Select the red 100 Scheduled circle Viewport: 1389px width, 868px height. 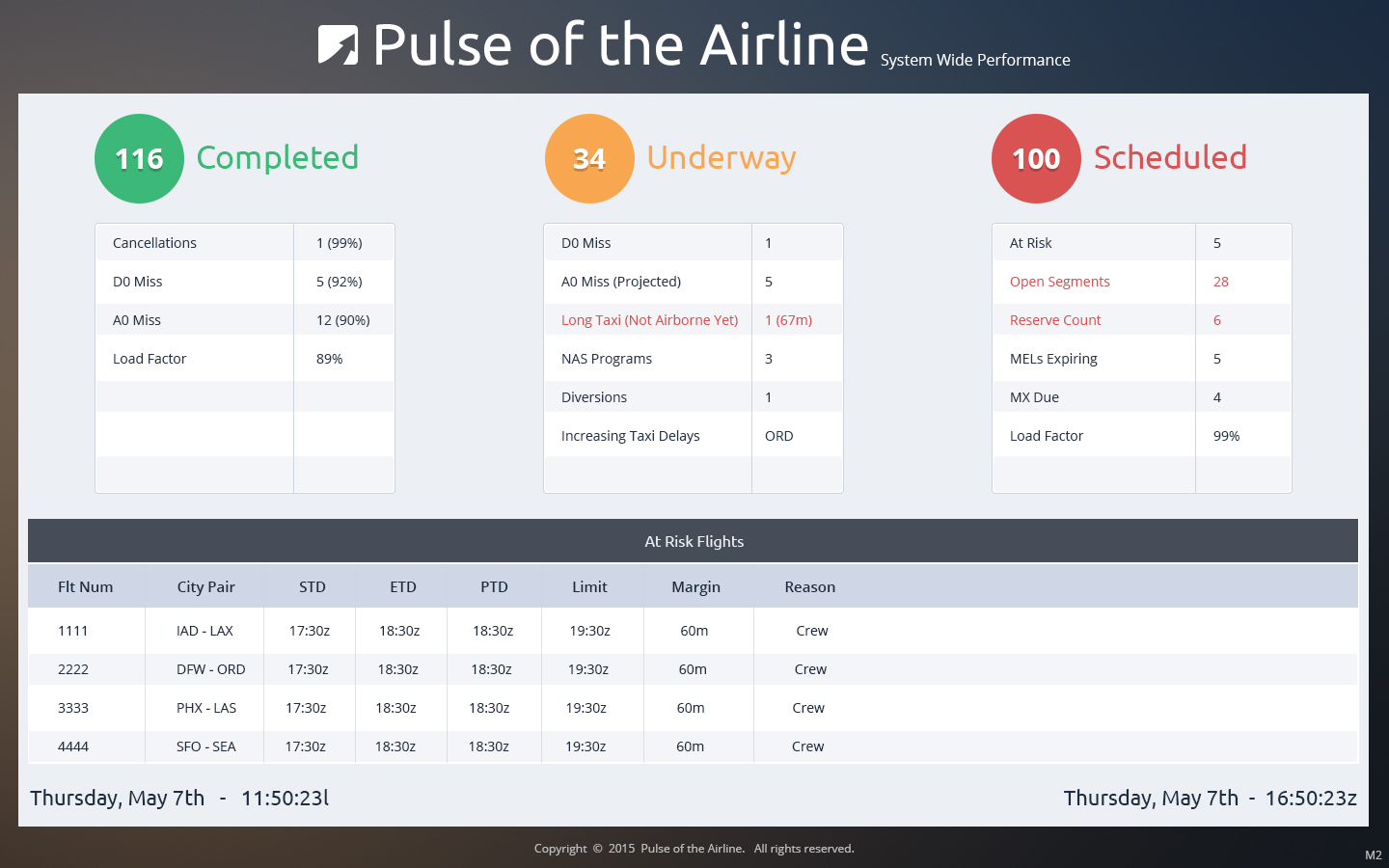(x=1036, y=158)
